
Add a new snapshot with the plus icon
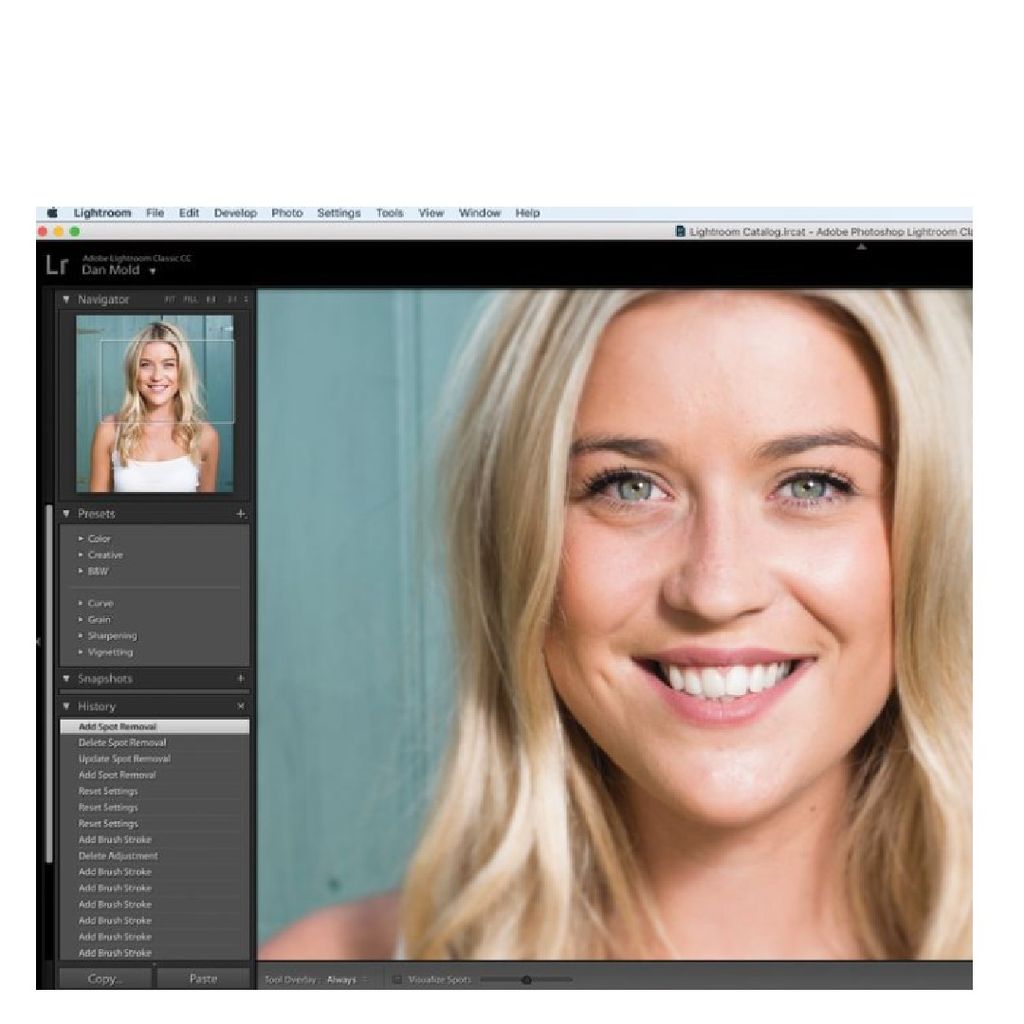point(240,678)
